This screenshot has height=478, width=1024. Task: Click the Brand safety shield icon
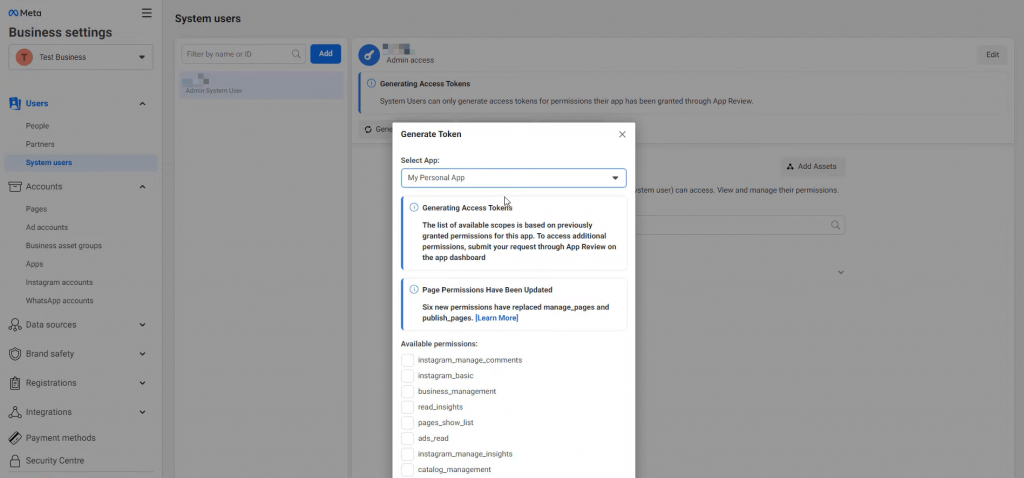point(14,354)
